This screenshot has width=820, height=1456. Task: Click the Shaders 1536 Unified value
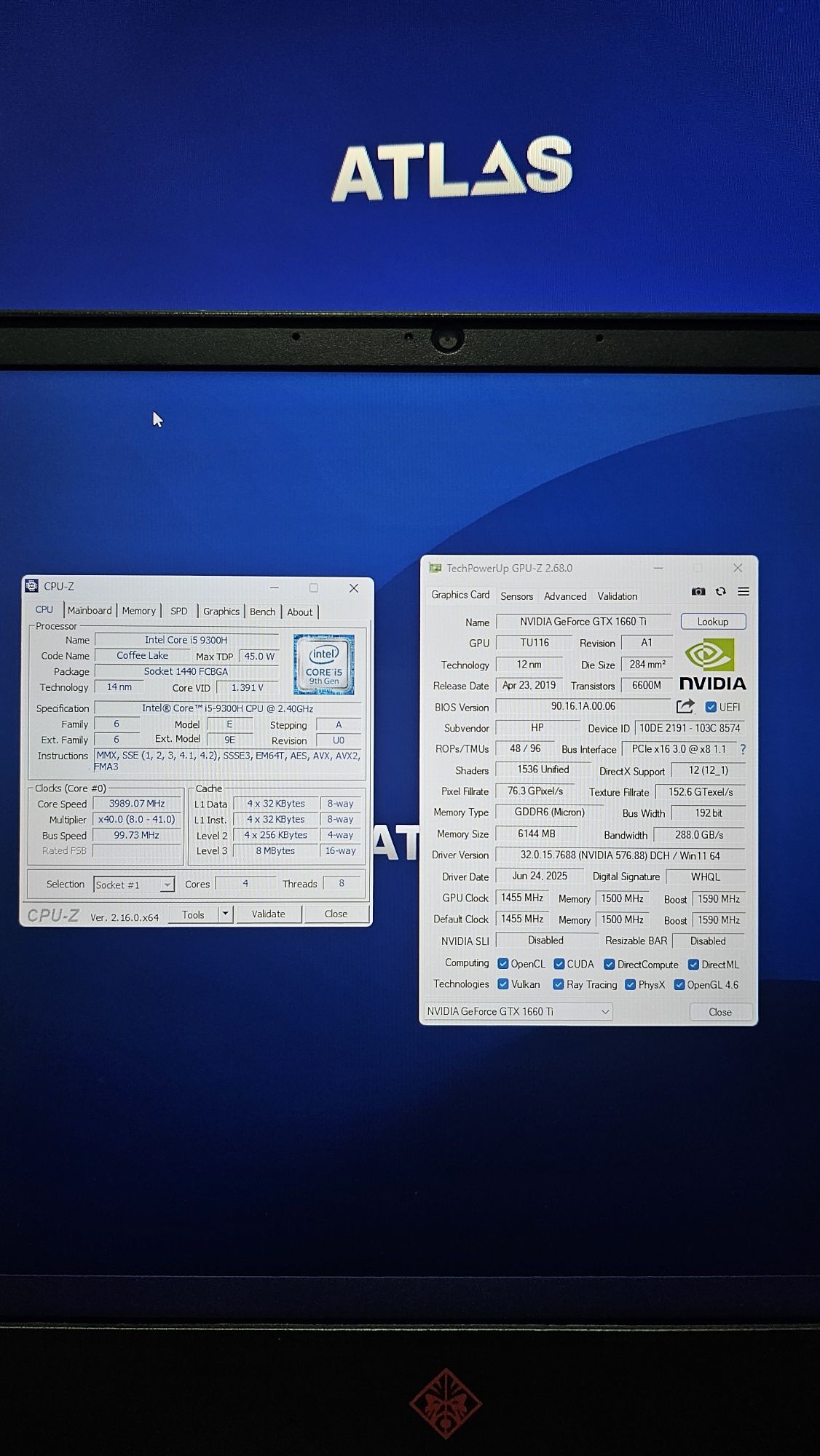pyautogui.click(x=543, y=769)
